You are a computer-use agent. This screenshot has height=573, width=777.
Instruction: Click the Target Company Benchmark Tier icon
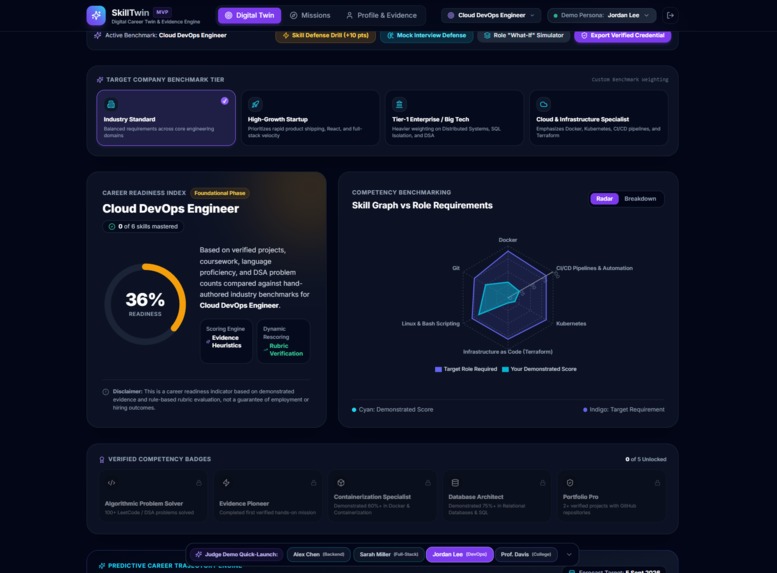coord(100,79)
